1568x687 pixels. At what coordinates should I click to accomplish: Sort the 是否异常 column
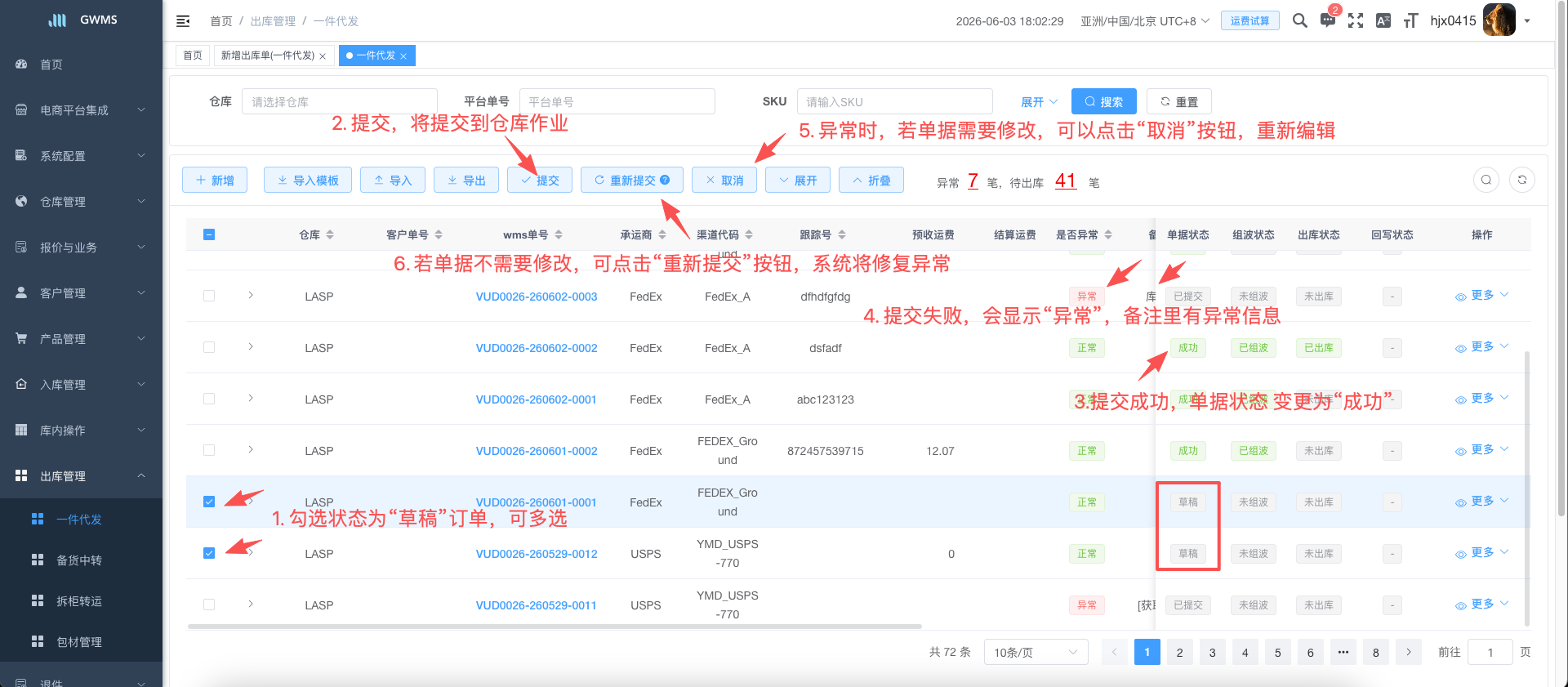1108,234
